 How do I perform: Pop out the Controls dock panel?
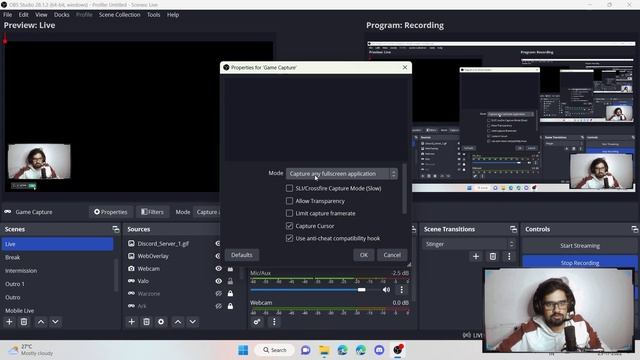pos(634,229)
